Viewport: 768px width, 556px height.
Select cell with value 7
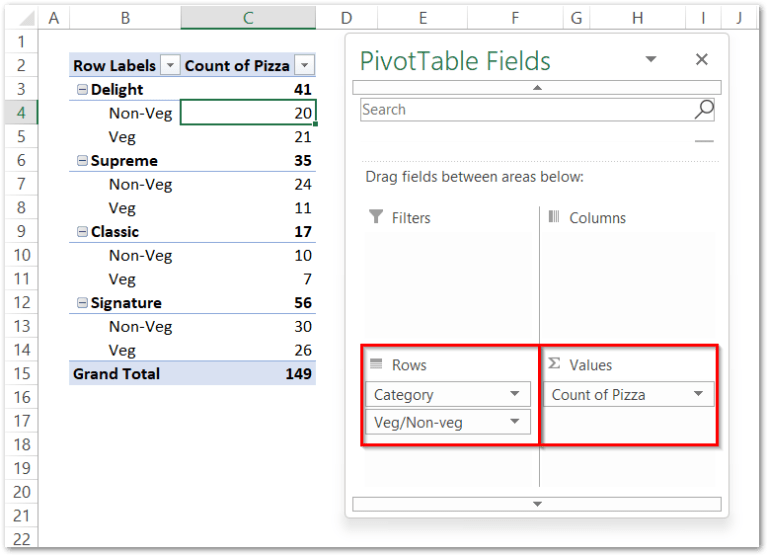pyautogui.click(x=248, y=279)
